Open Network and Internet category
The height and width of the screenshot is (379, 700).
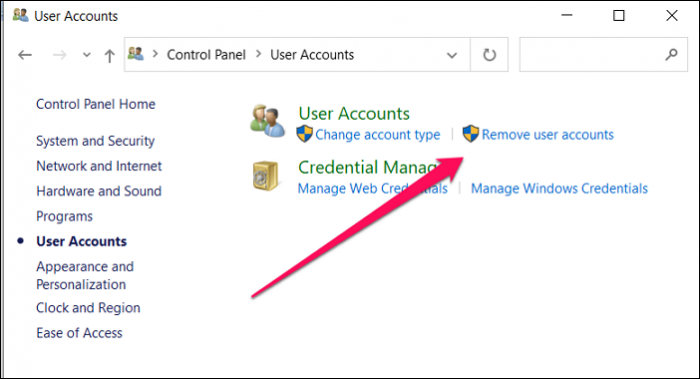(99, 166)
